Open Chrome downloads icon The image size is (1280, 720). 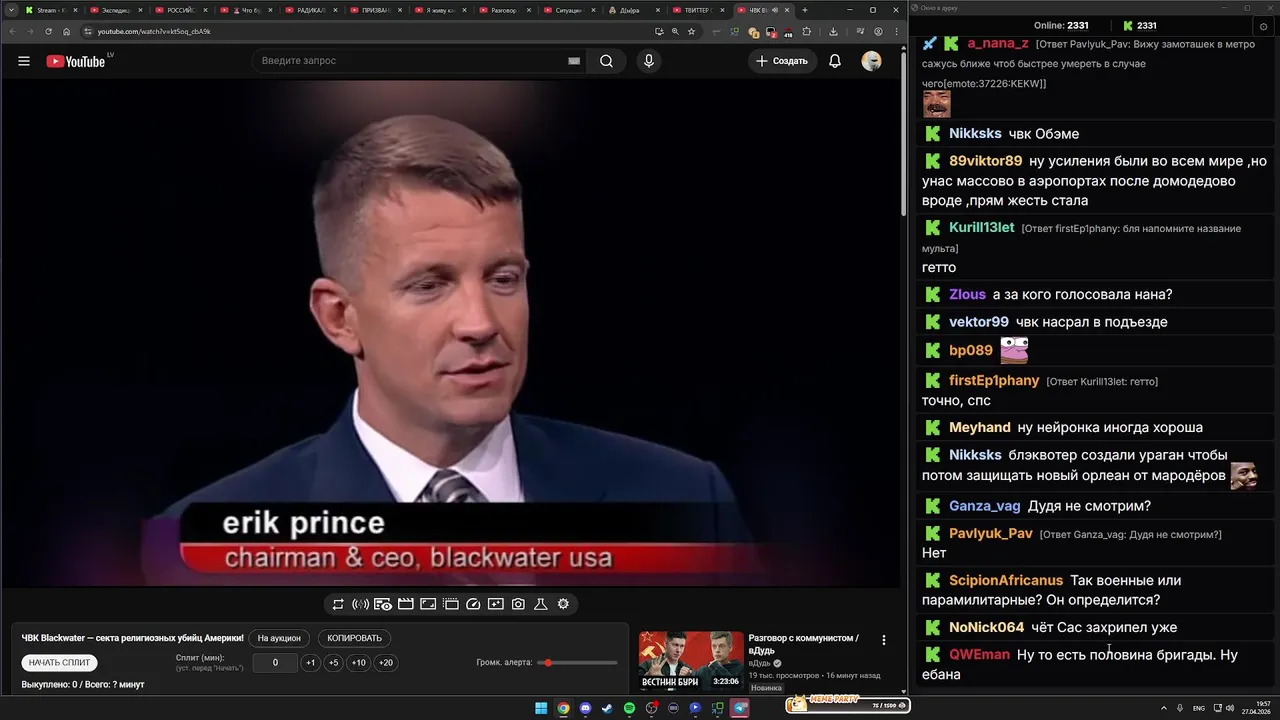point(833,31)
